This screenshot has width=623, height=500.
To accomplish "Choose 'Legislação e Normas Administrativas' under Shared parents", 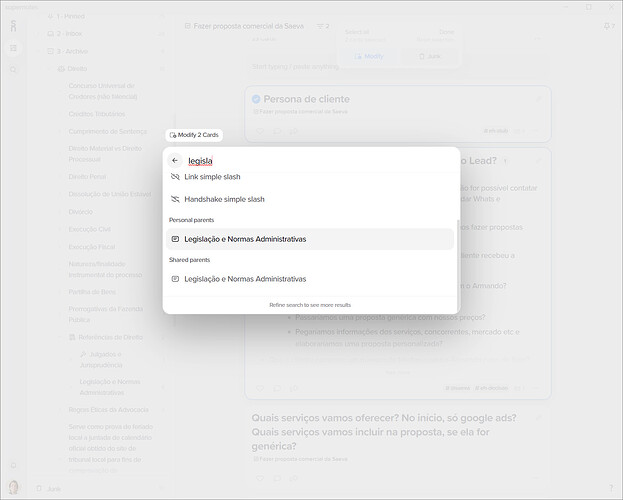I will 310,279.
